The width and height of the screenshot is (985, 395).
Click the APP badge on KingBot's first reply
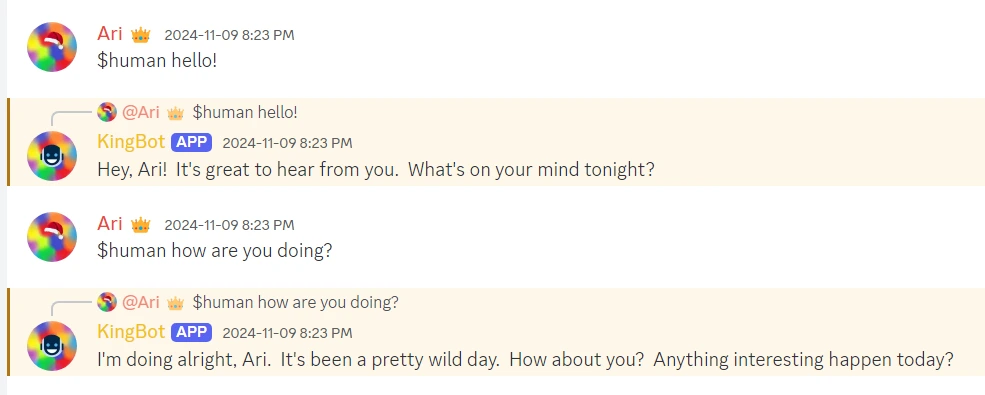tap(191, 142)
